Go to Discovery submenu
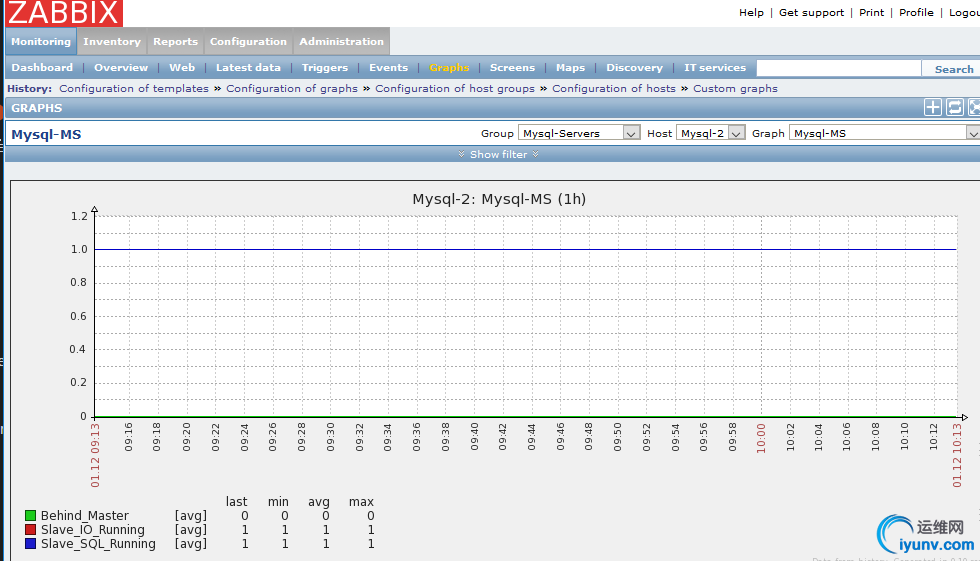Screen dimensions: 980x561 pyautogui.click(x=634, y=67)
